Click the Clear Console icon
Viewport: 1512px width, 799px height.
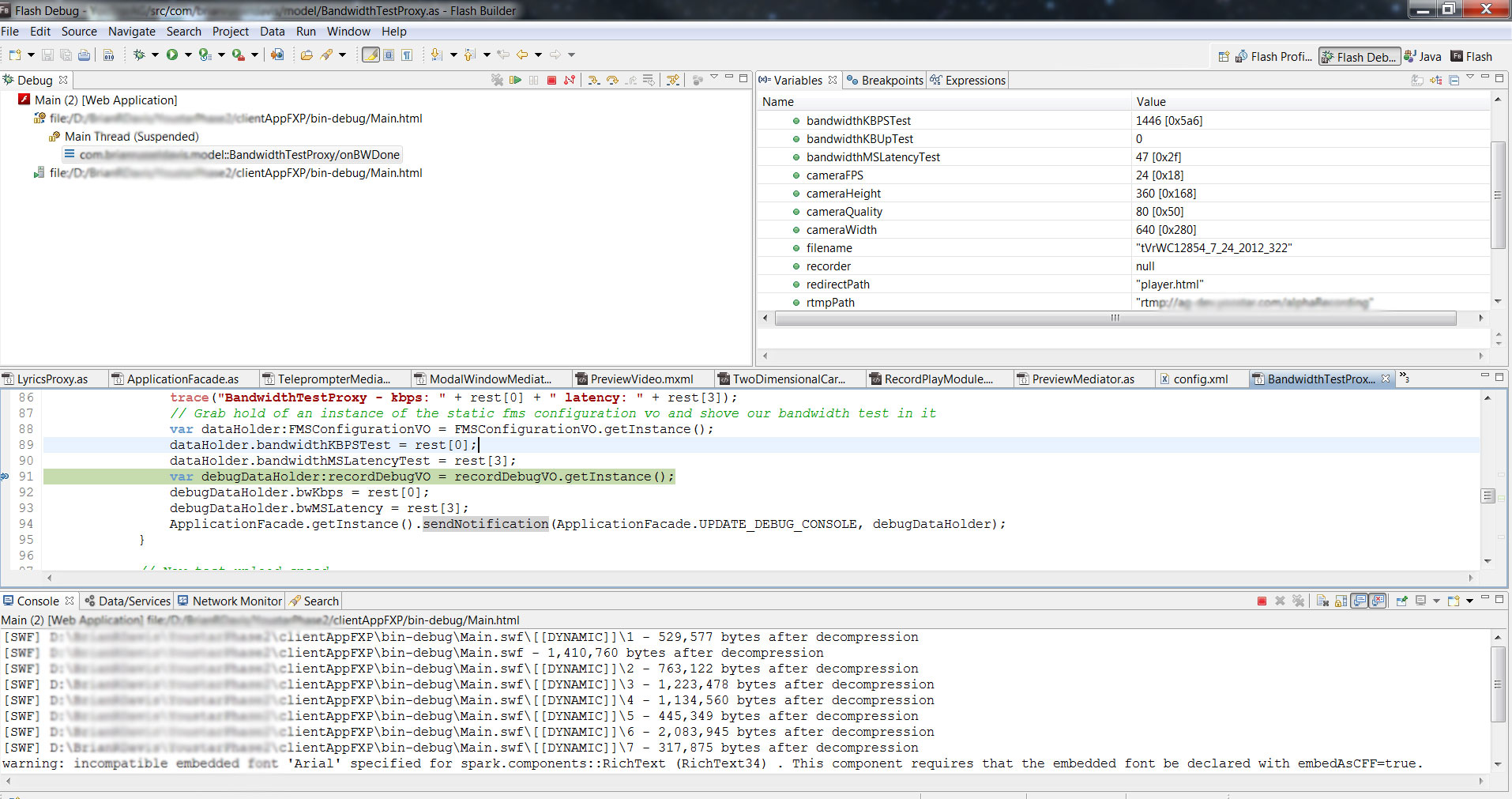(x=1322, y=601)
